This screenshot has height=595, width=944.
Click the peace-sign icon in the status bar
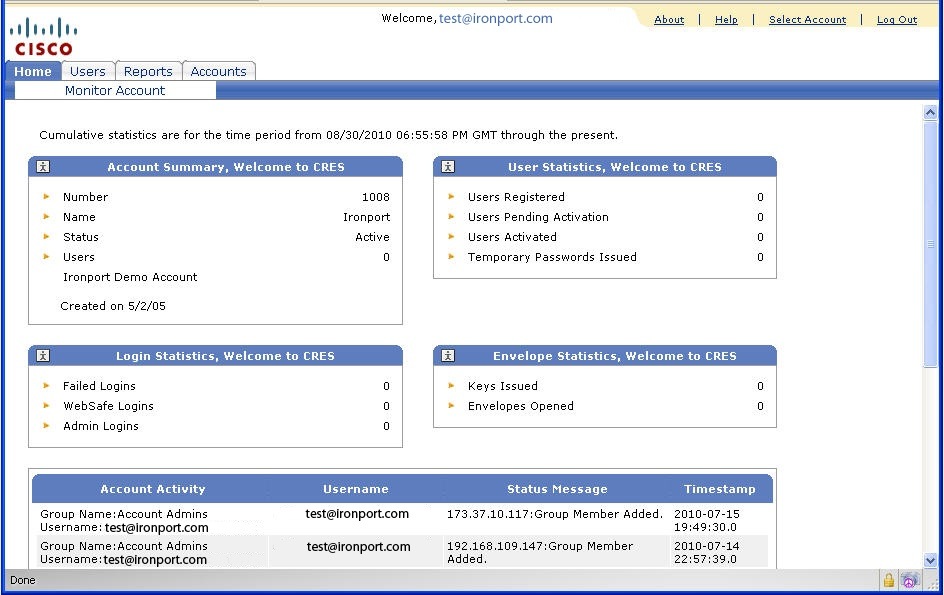(908, 580)
